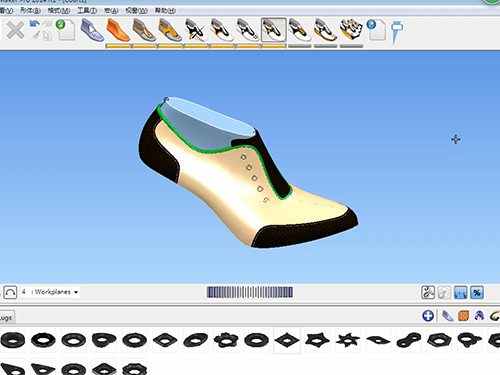Create new document with green badge icon

(65, 30)
